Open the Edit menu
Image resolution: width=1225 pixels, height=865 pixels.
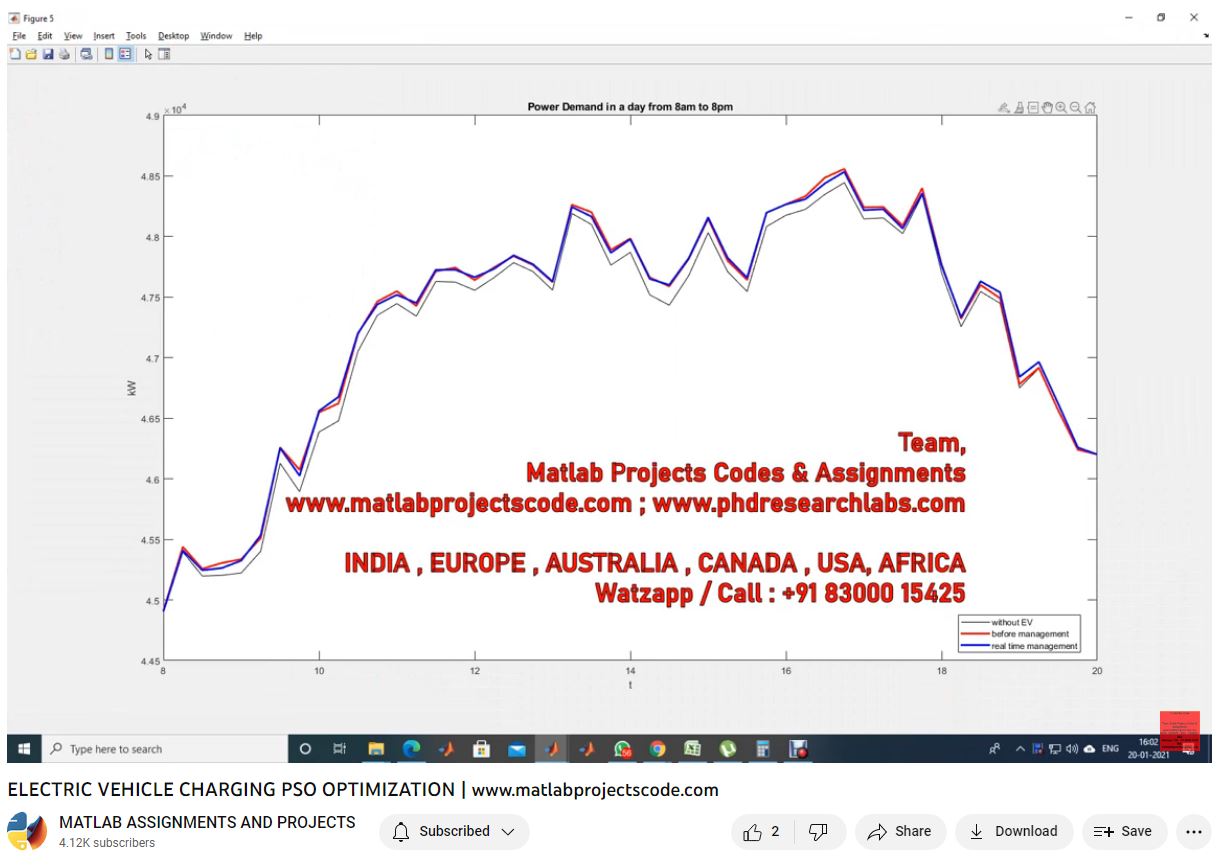45,36
